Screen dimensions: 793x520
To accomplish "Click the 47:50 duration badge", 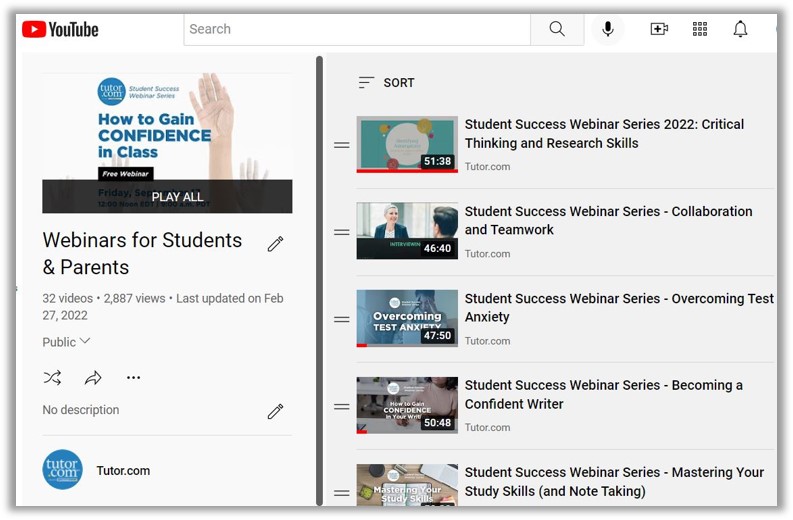I will (x=437, y=335).
